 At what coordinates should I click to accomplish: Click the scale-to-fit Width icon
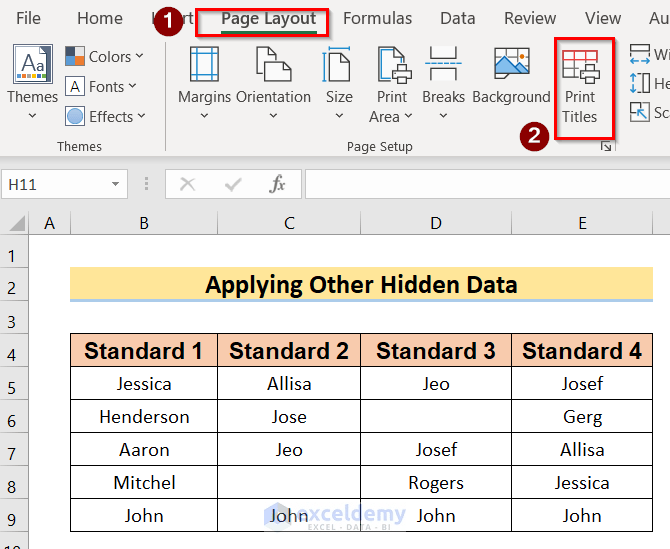click(640, 54)
